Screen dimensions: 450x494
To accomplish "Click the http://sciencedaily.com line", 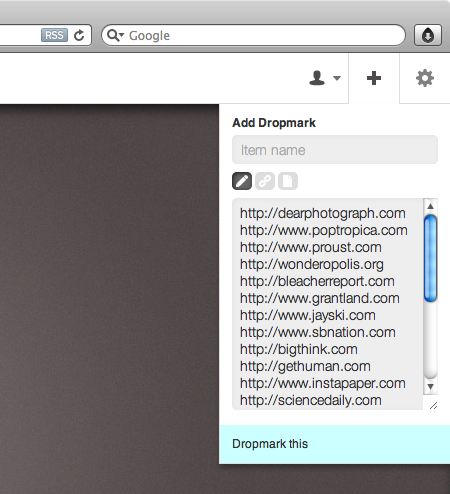I will [x=311, y=400].
